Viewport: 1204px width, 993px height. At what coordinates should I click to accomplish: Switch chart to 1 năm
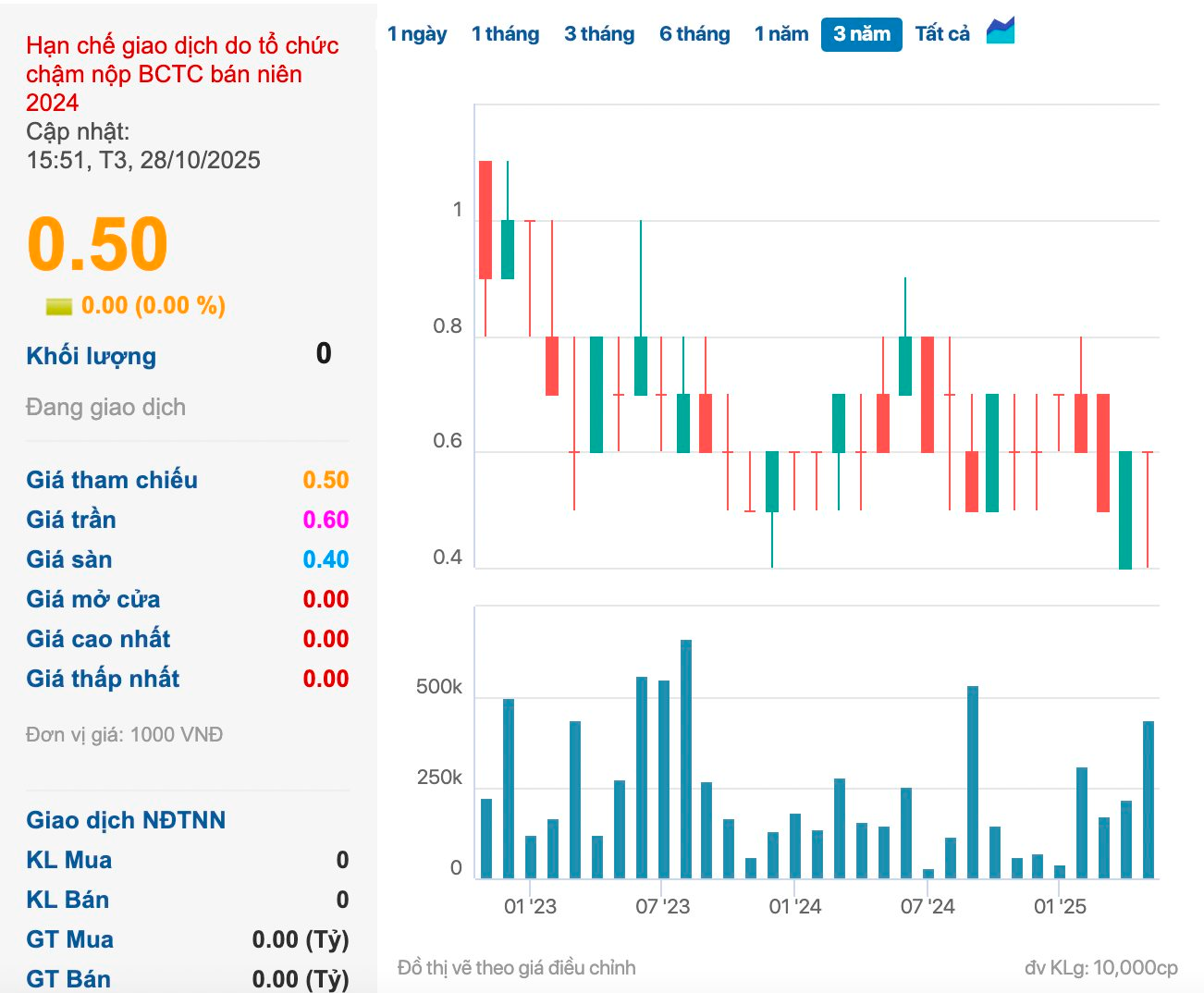781,34
